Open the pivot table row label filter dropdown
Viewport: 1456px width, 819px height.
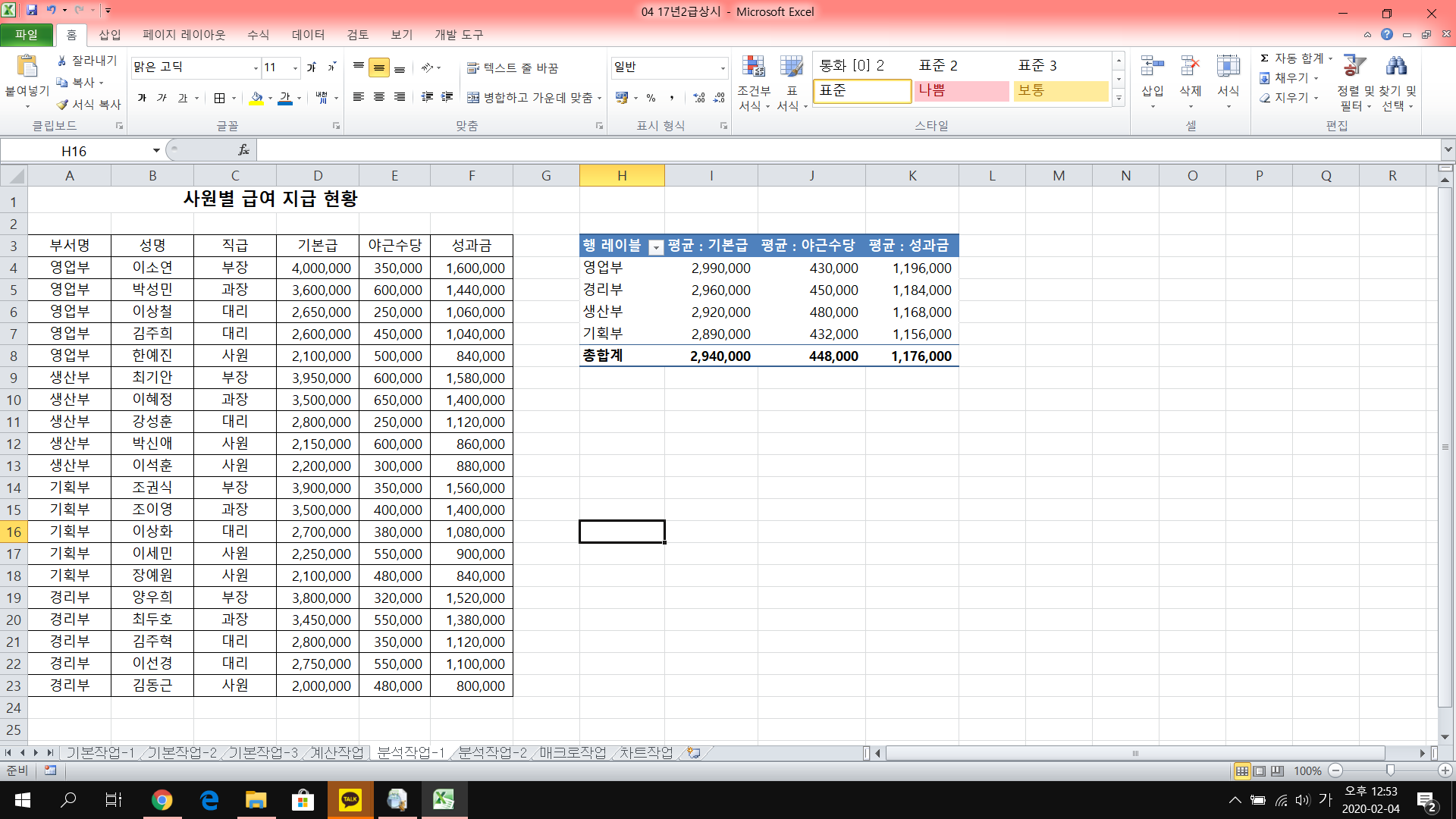[656, 246]
